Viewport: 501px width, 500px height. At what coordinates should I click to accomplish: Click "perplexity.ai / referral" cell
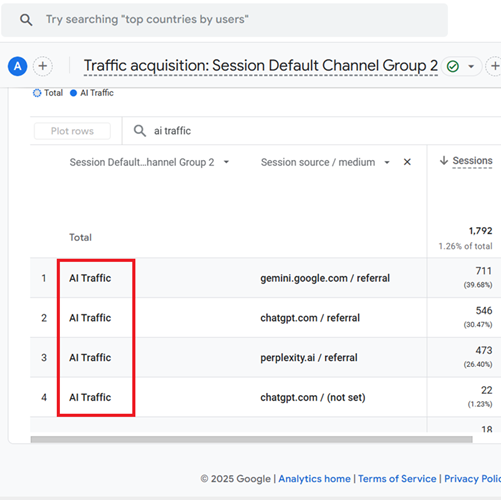pyautogui.click(x=309, y=357)
